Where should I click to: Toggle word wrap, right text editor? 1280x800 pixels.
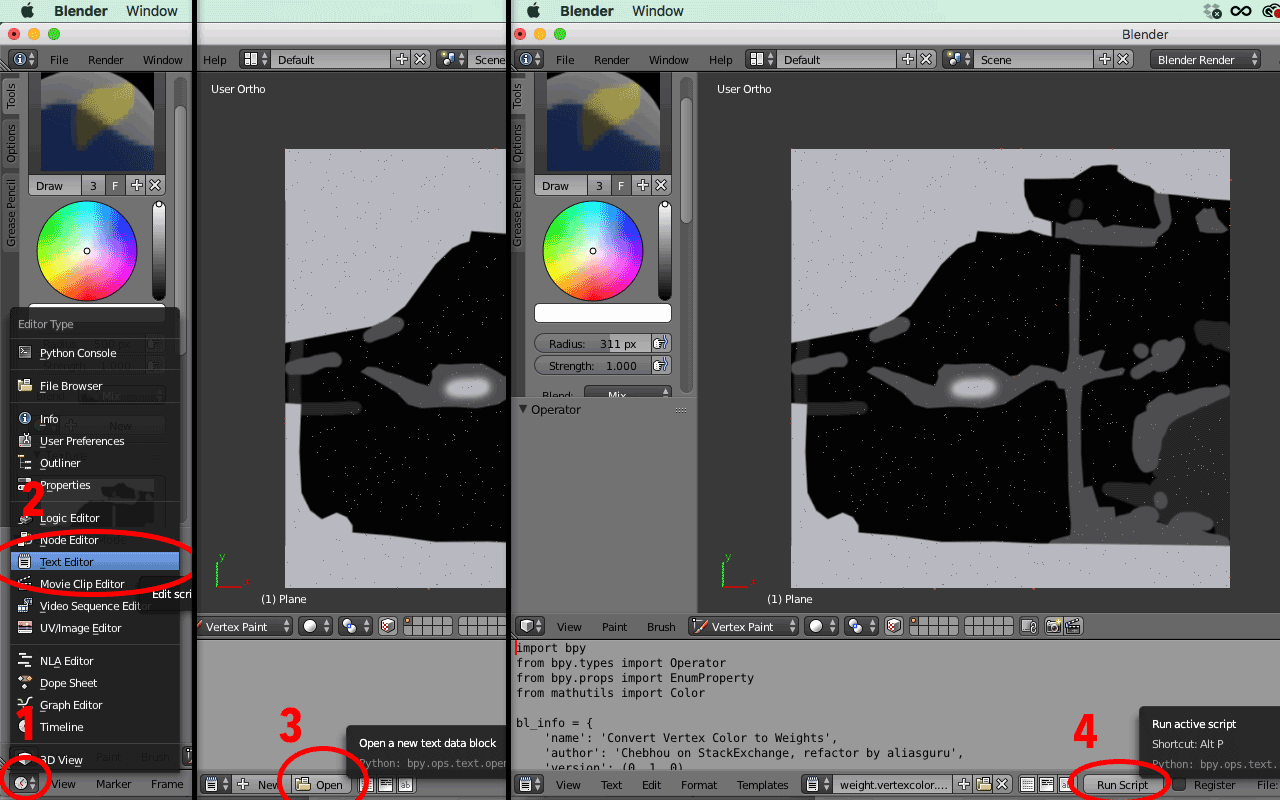(x=1046, y=785)
